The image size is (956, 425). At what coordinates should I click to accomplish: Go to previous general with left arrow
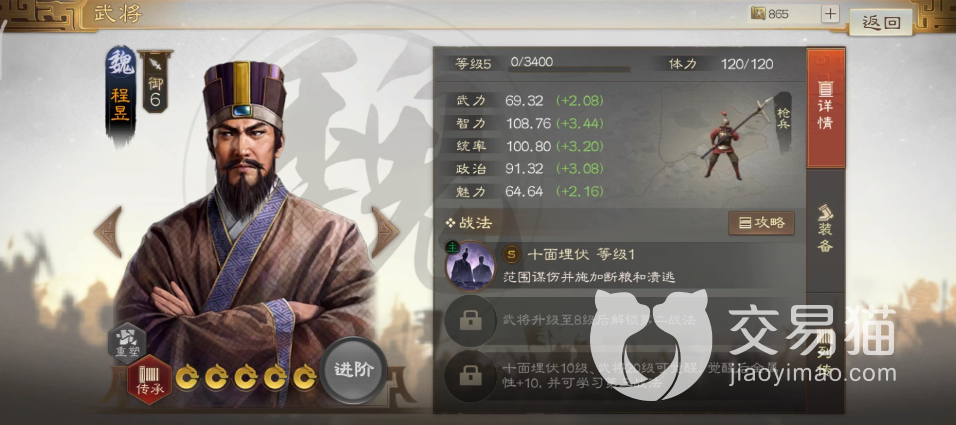click(x=109, y=232)
